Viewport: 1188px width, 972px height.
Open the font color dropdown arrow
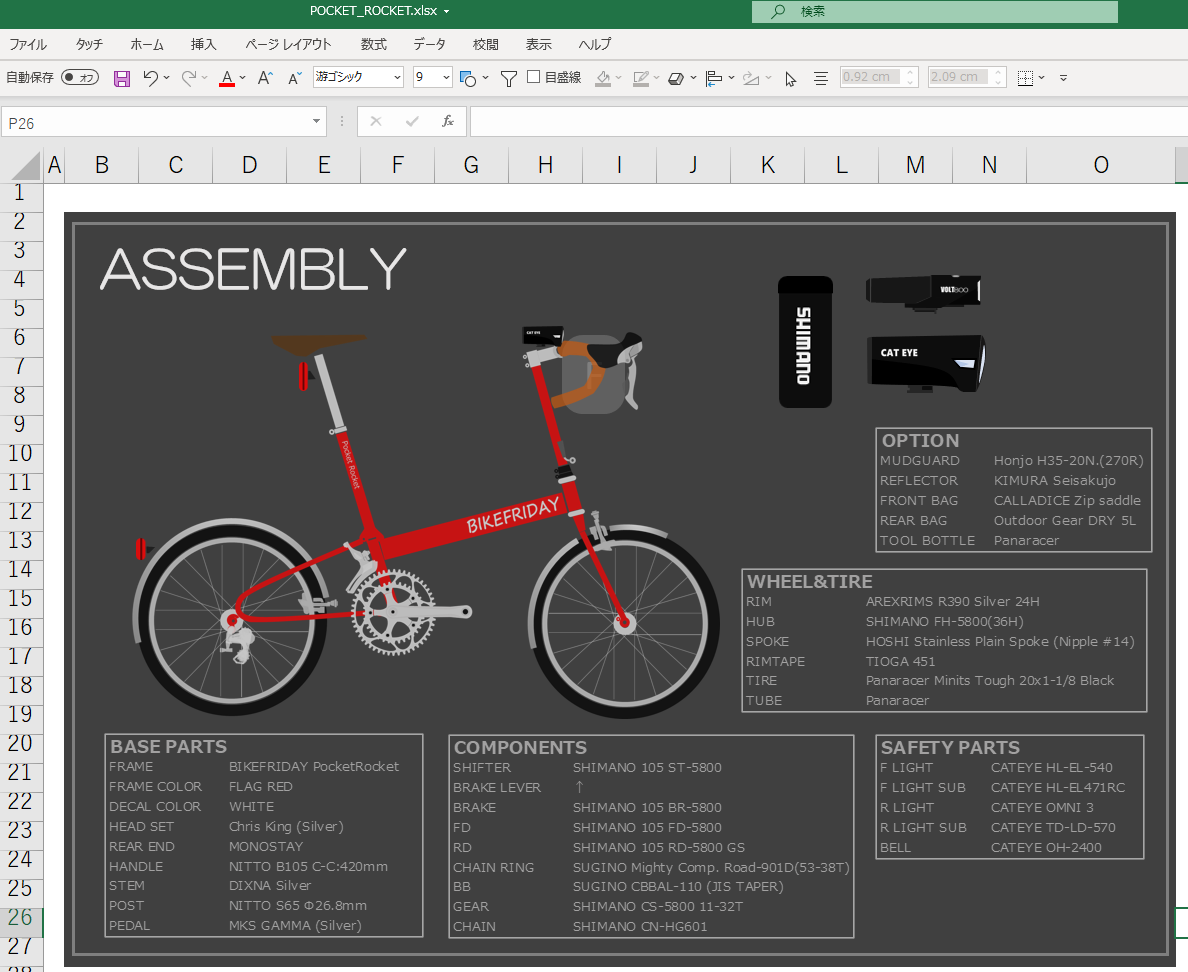[x=242, y=77]
